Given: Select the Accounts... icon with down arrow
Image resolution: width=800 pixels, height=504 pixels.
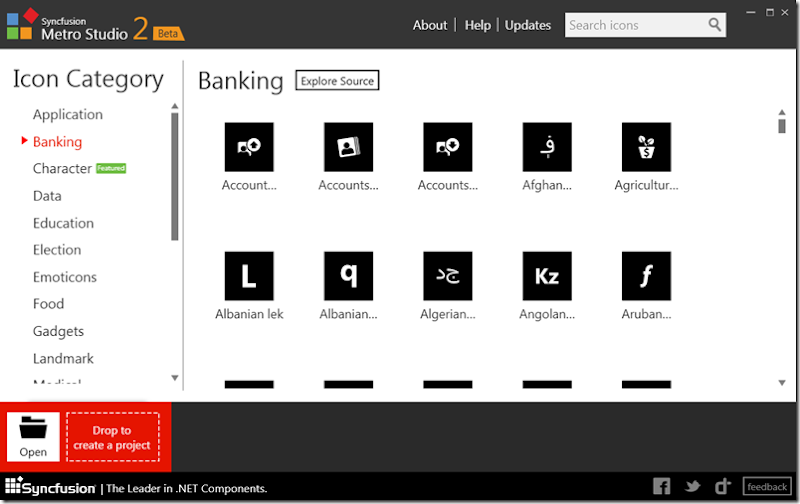Looking at the screenshot, I should point(447,147).
